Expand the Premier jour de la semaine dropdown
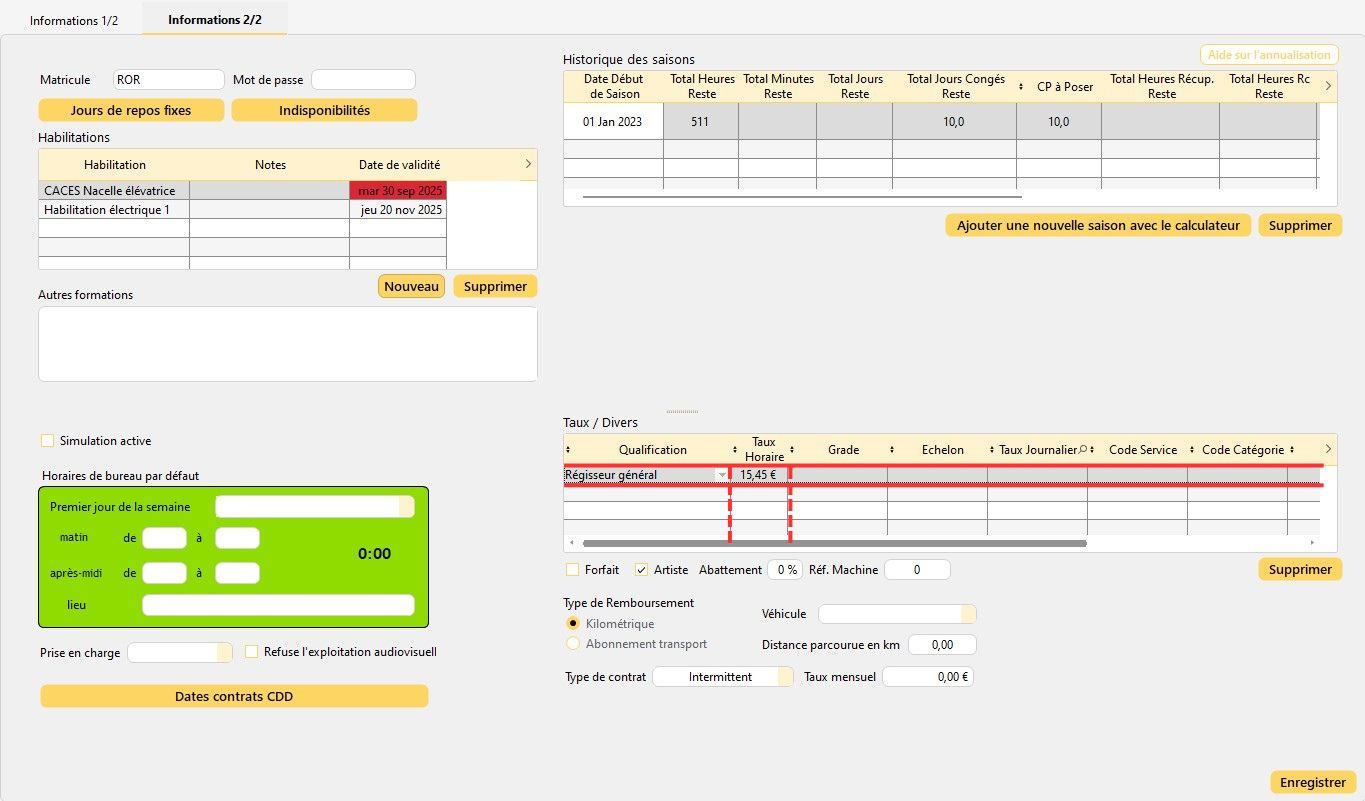 pyautogui.click(x=406, y=507)
